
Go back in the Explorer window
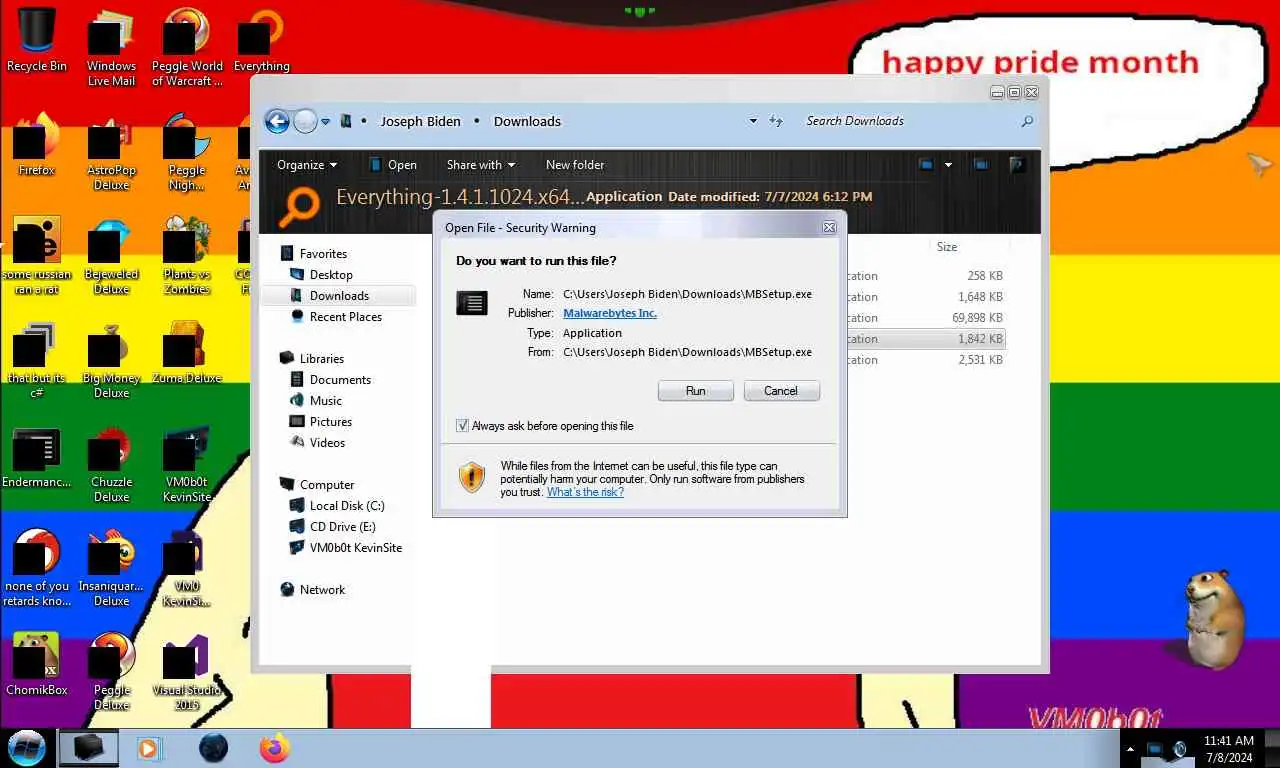(x=277, y=122)
